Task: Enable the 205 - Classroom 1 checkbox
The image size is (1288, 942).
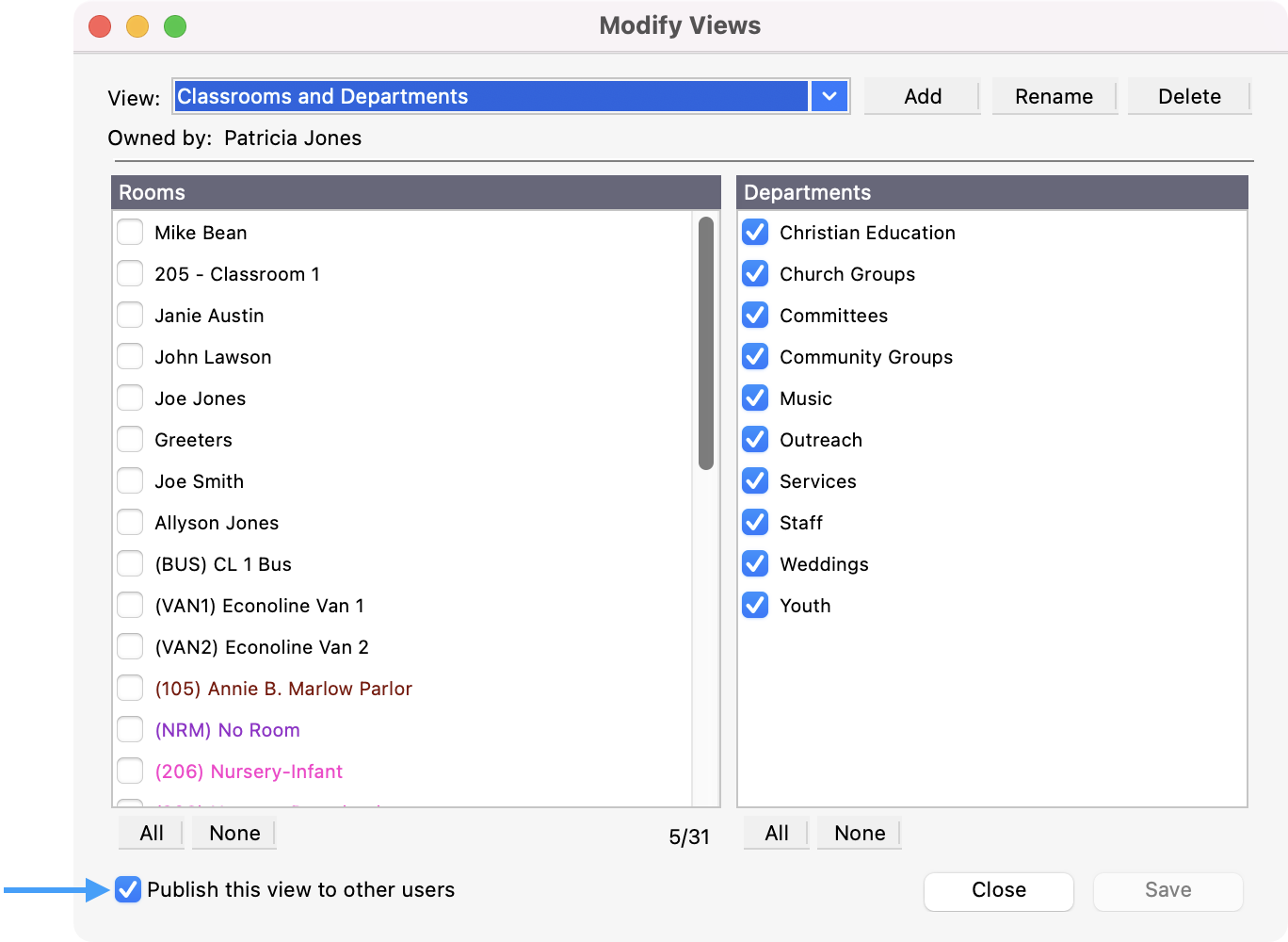Action: [130, 274]
